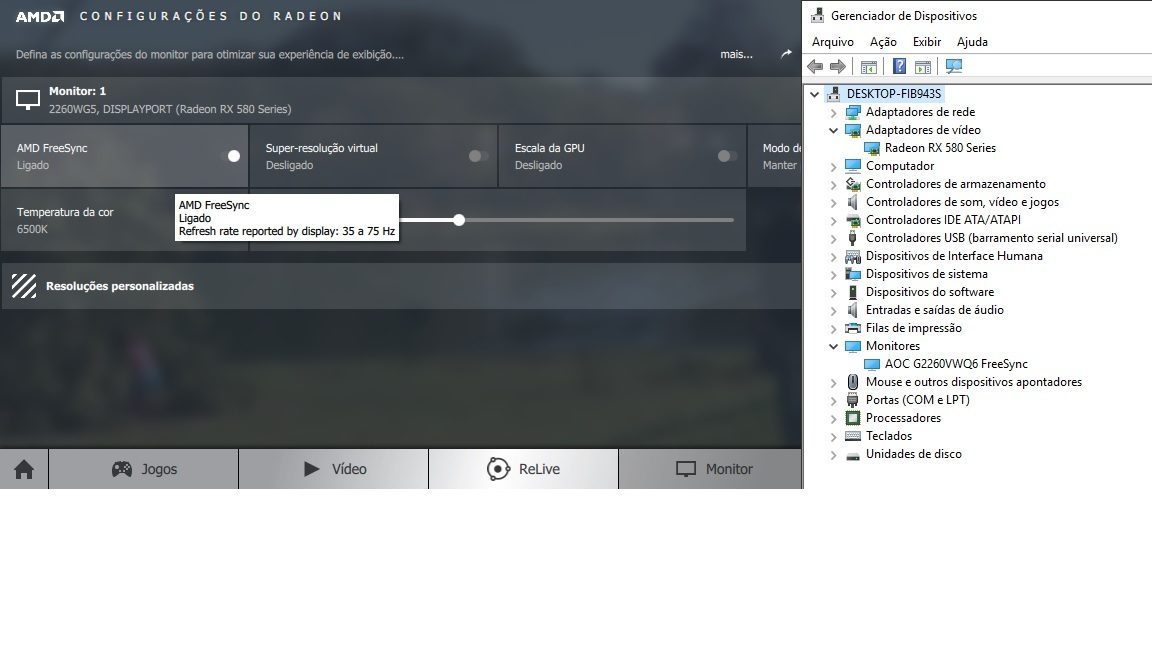
Task: Click the 'mais...' link
Action: (736, 54)
